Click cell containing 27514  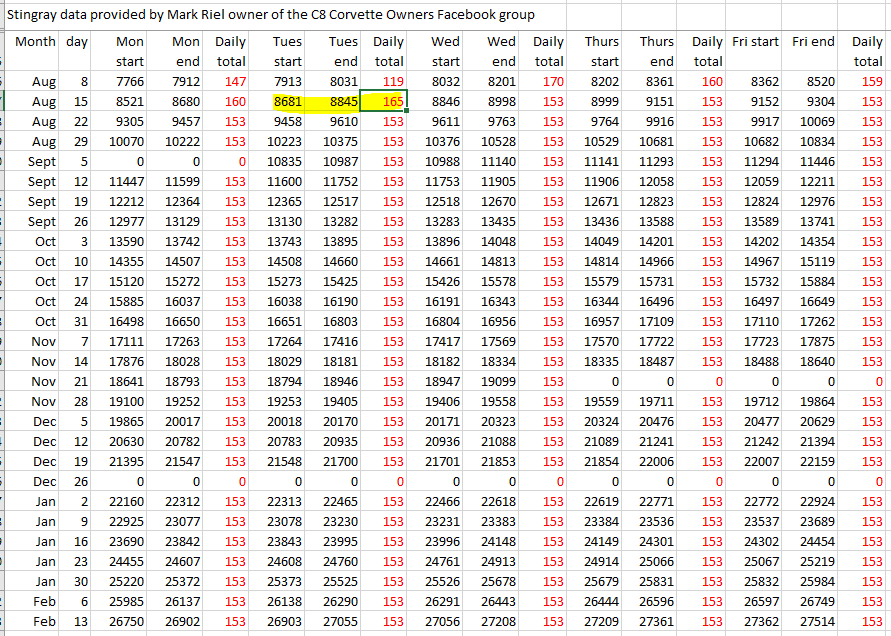(815, 621)
